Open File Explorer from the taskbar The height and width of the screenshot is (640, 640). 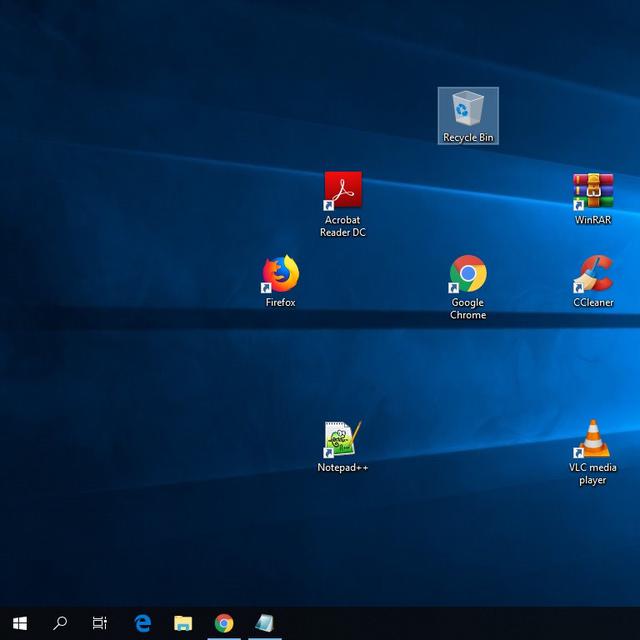[x=183, y=623]
